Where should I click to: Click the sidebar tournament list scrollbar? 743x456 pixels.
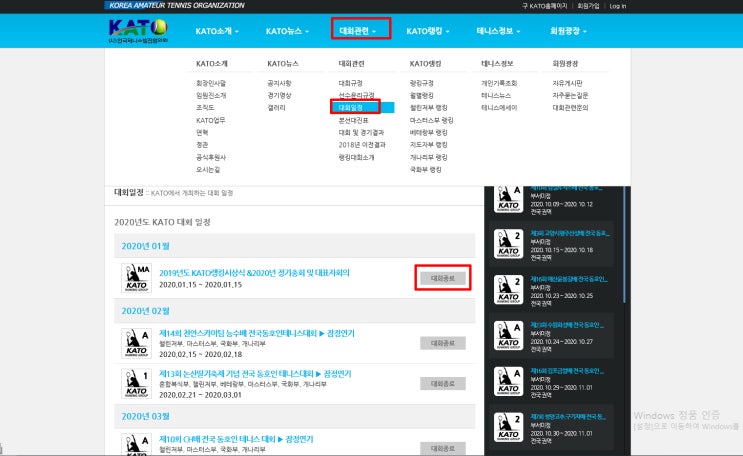[625, 244]
